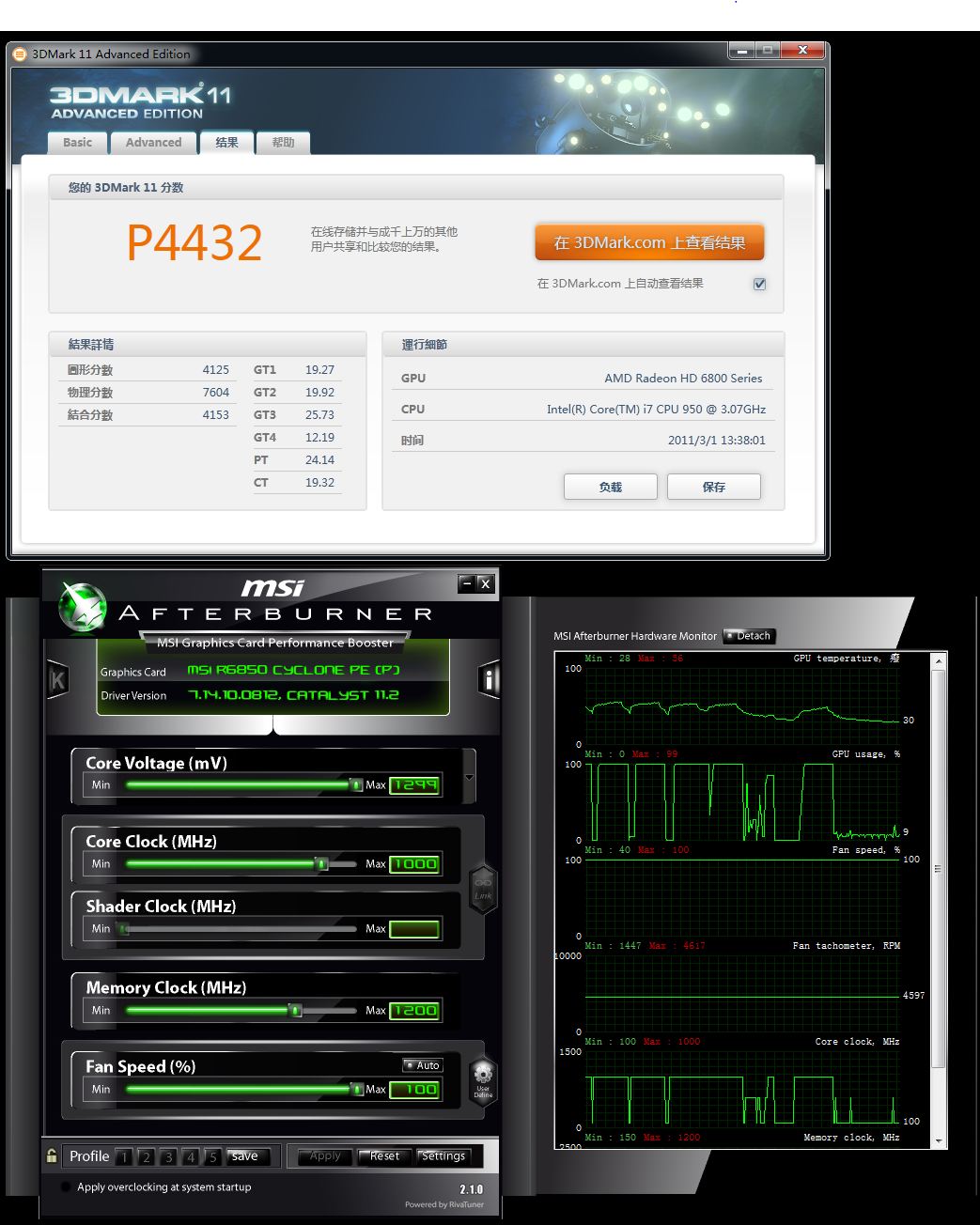
Task: Select profile slot 2
Action: coord(147,1157)
